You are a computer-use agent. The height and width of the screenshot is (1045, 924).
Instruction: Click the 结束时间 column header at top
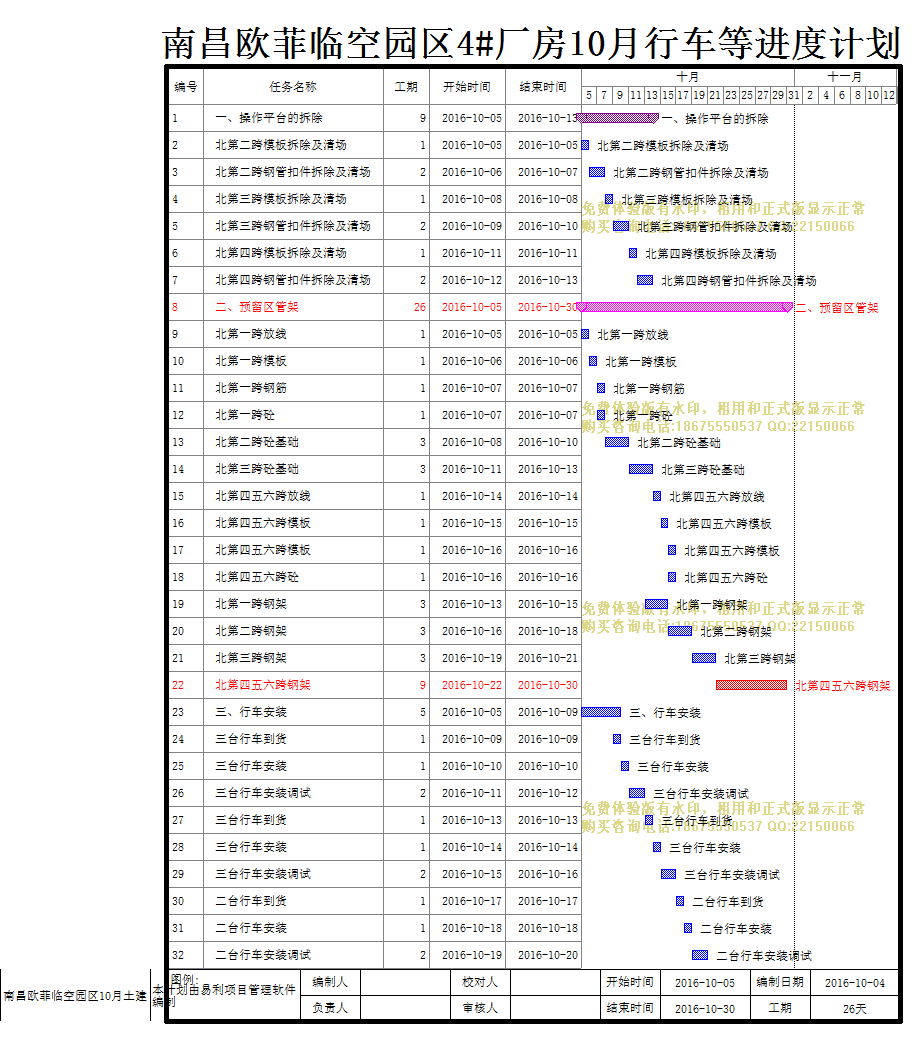tap(543, 87)
